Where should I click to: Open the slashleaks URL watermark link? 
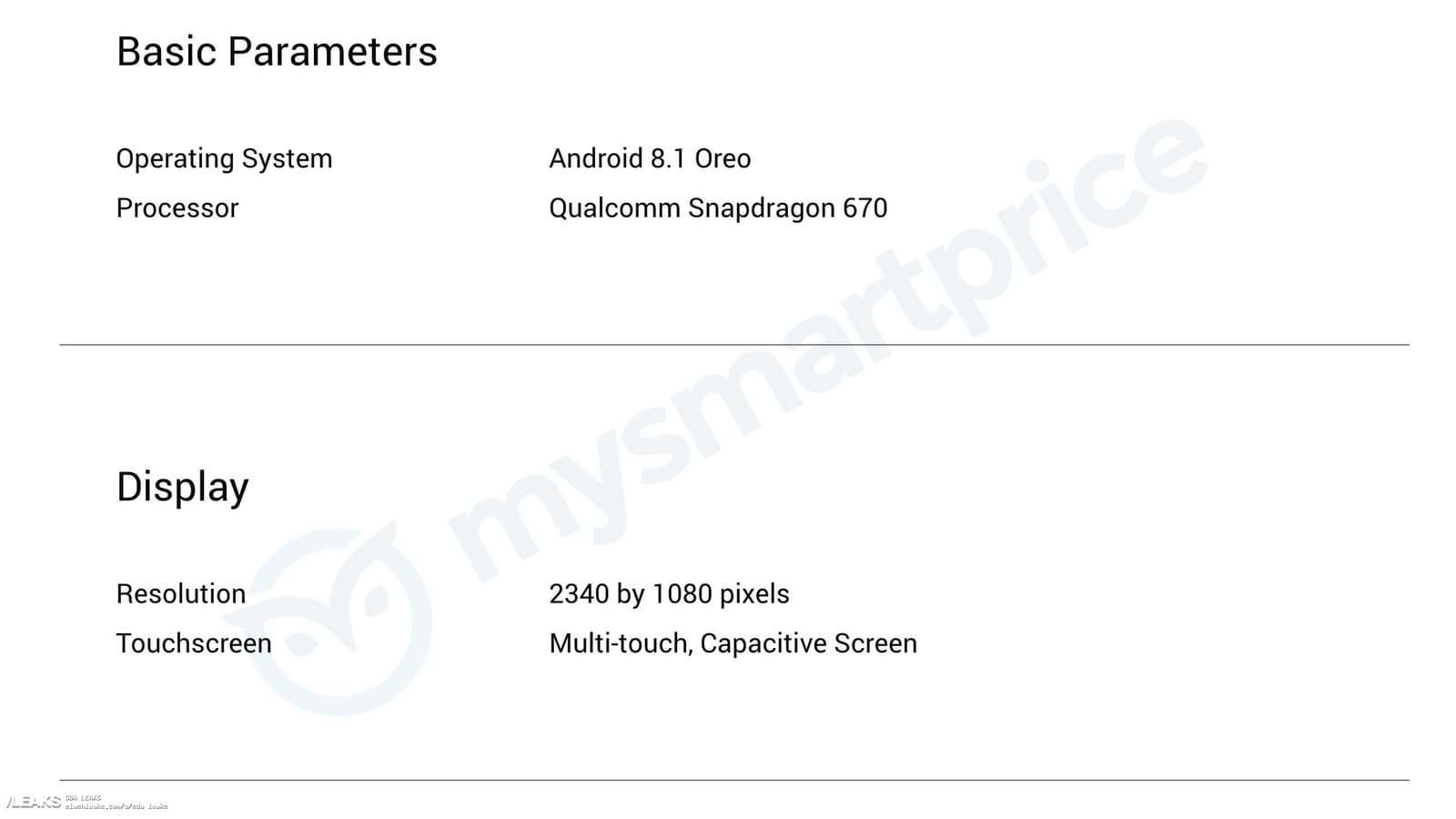116,806
